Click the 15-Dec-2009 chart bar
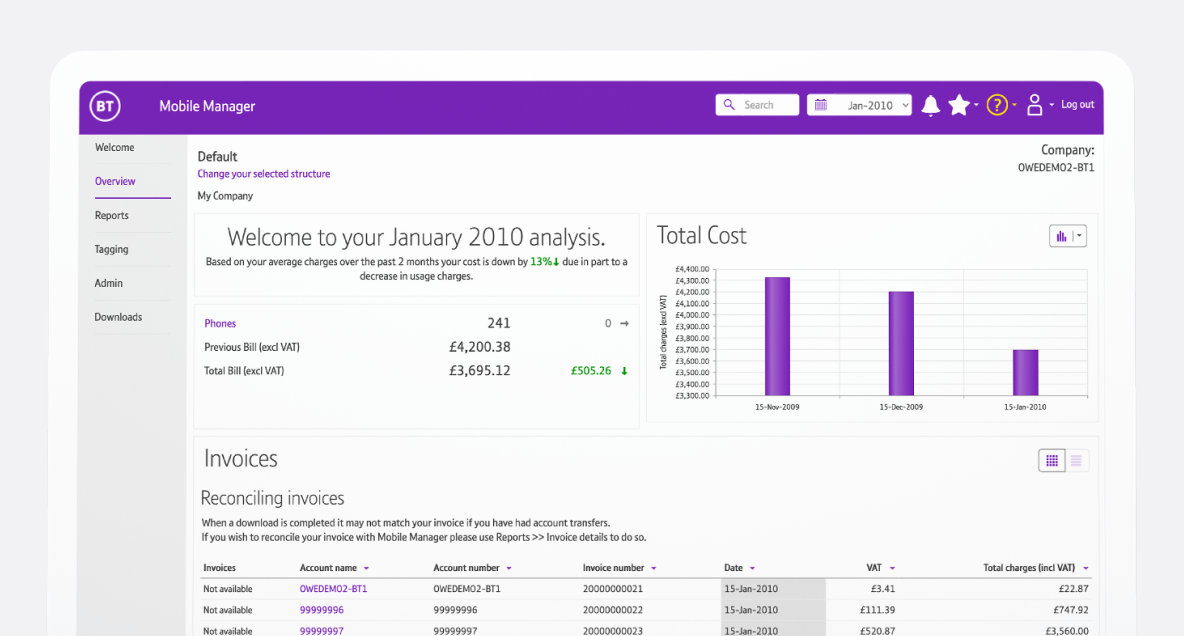1184x636 pixels. click(901, 344)
